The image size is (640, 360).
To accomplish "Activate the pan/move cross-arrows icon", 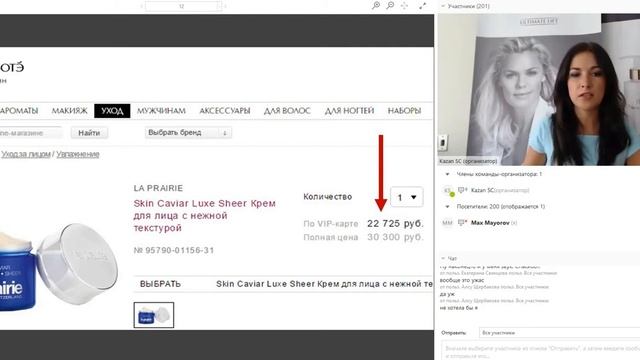I will [x=404, y=6].
